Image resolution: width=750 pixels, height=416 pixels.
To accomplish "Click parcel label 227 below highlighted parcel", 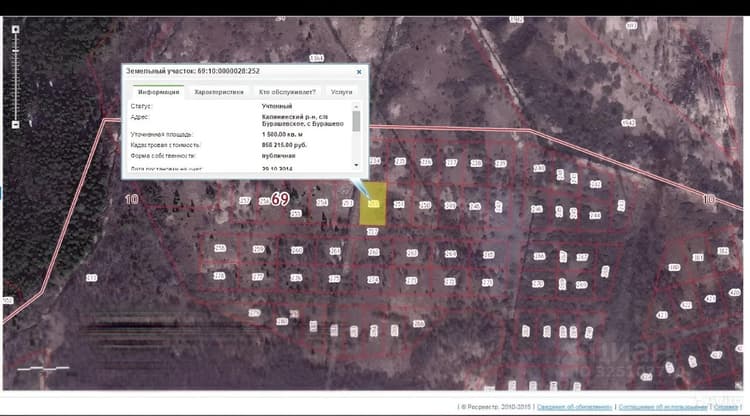I will tap(372, 232).
